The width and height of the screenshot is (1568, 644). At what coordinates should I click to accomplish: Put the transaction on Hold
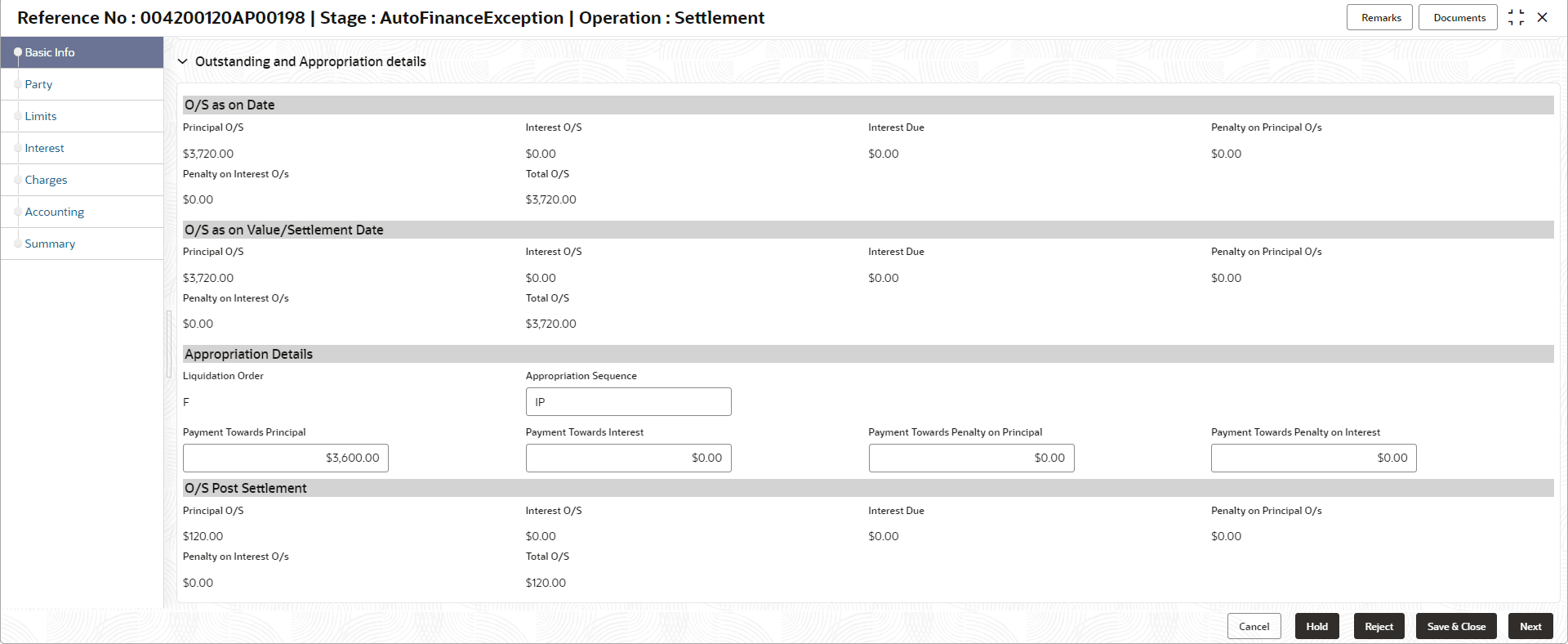click(x=1316, y=627)
